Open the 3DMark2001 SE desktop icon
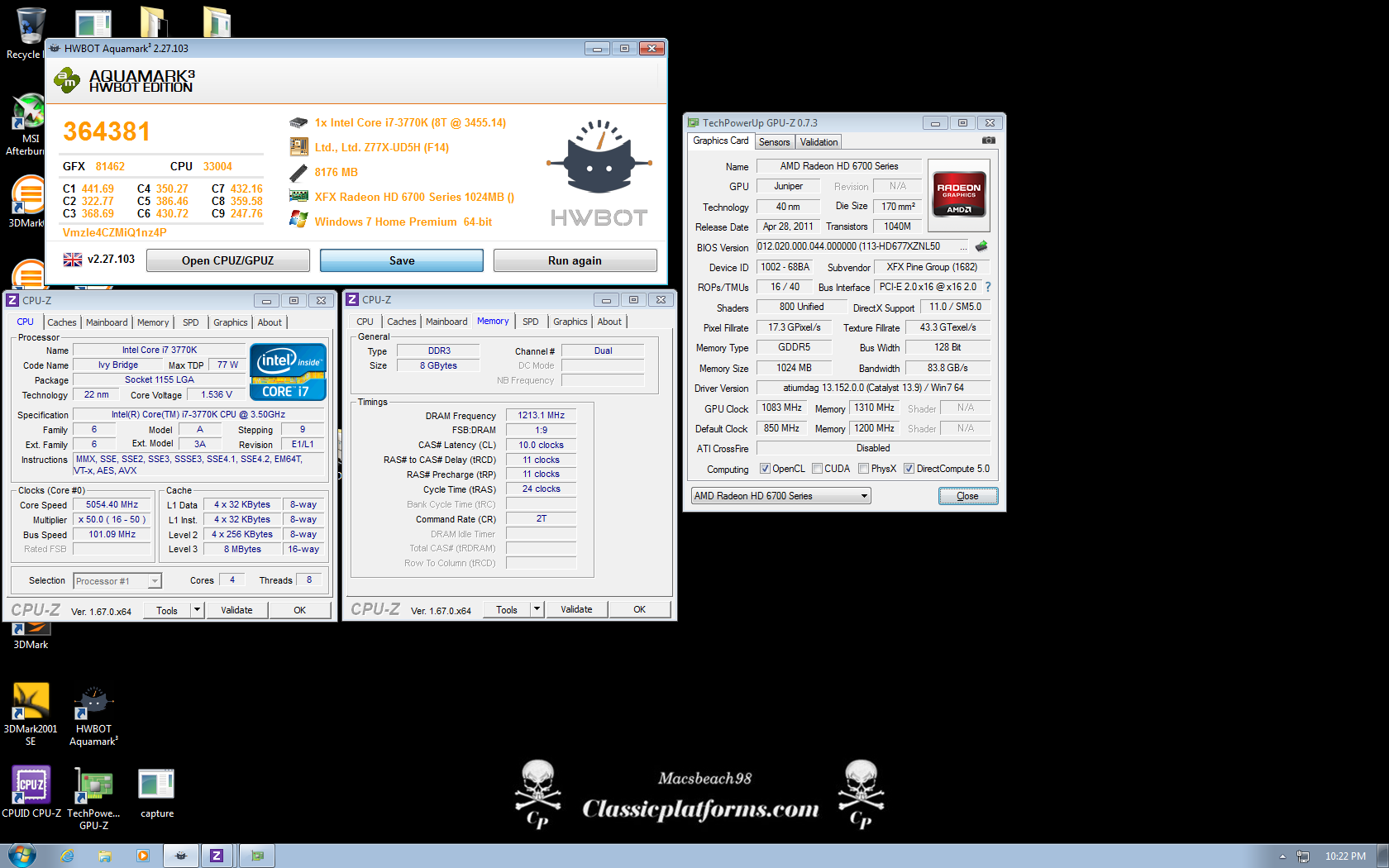The width and height of the screenshot is (1389, 868). pos(31,714)
